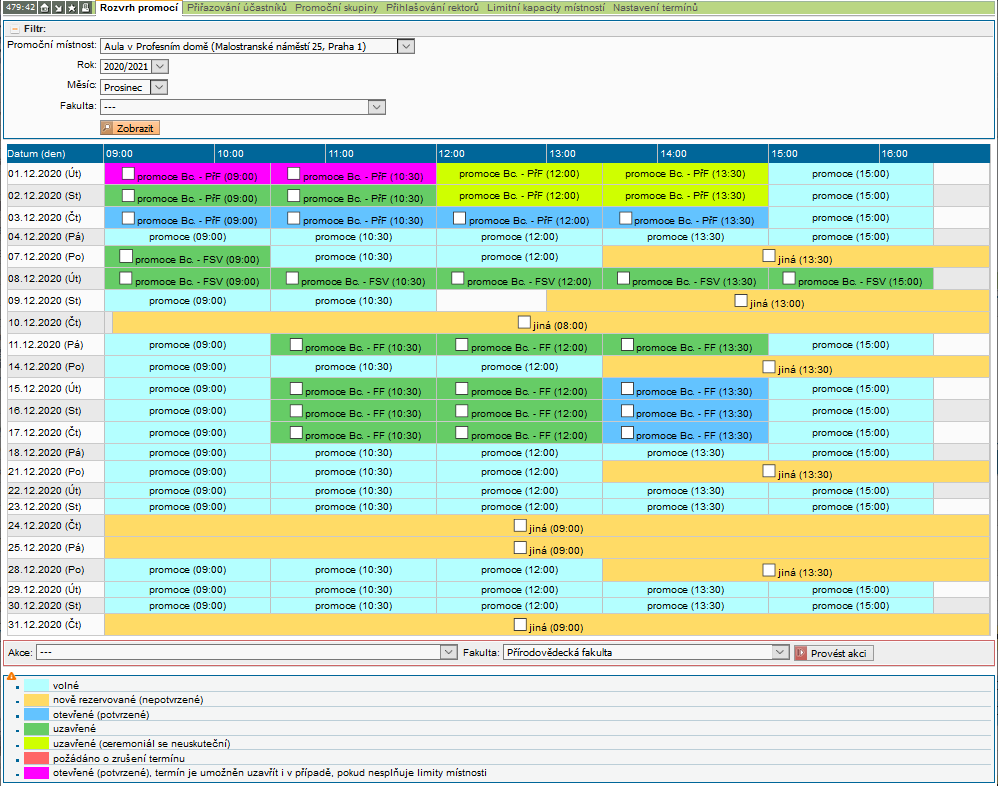This screenshot has width=998, height=786.
Task: Click the star favorites icon
Action: click(71, 8)
